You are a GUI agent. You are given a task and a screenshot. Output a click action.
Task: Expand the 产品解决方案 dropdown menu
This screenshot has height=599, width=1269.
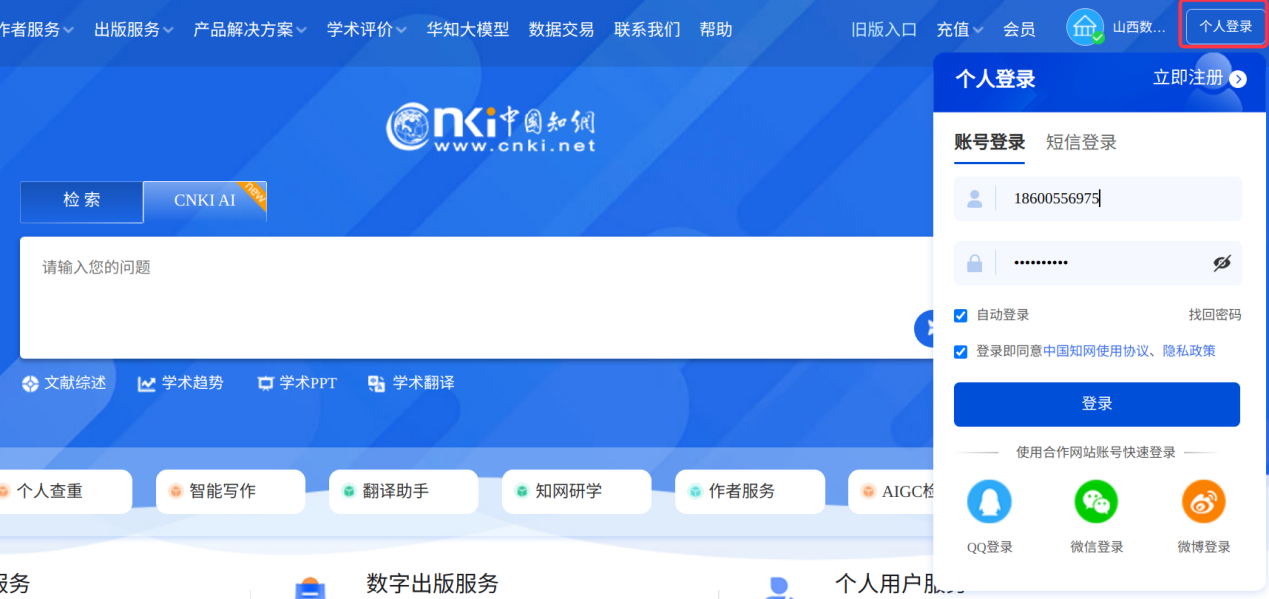250,30
